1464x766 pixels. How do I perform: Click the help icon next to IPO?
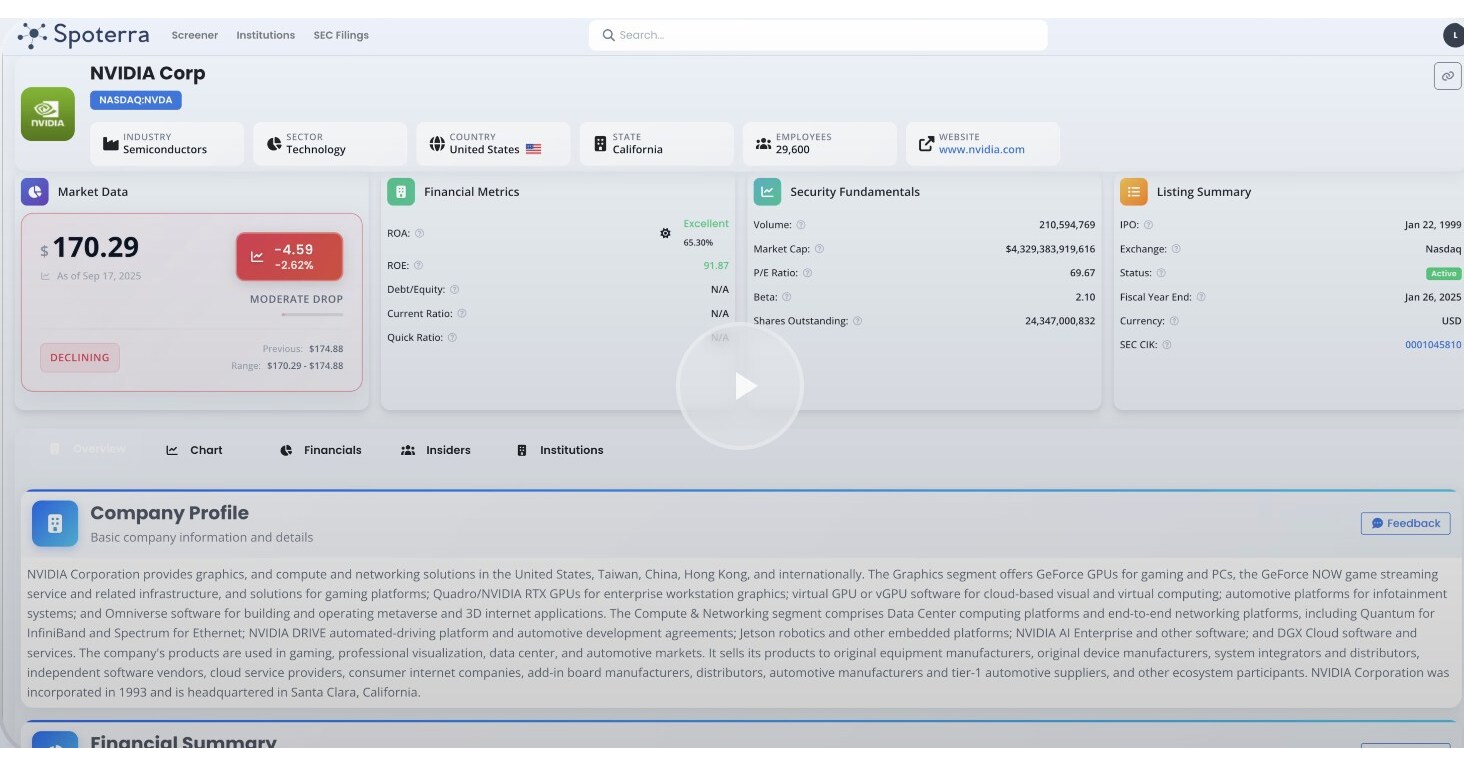coord(1148,225)
